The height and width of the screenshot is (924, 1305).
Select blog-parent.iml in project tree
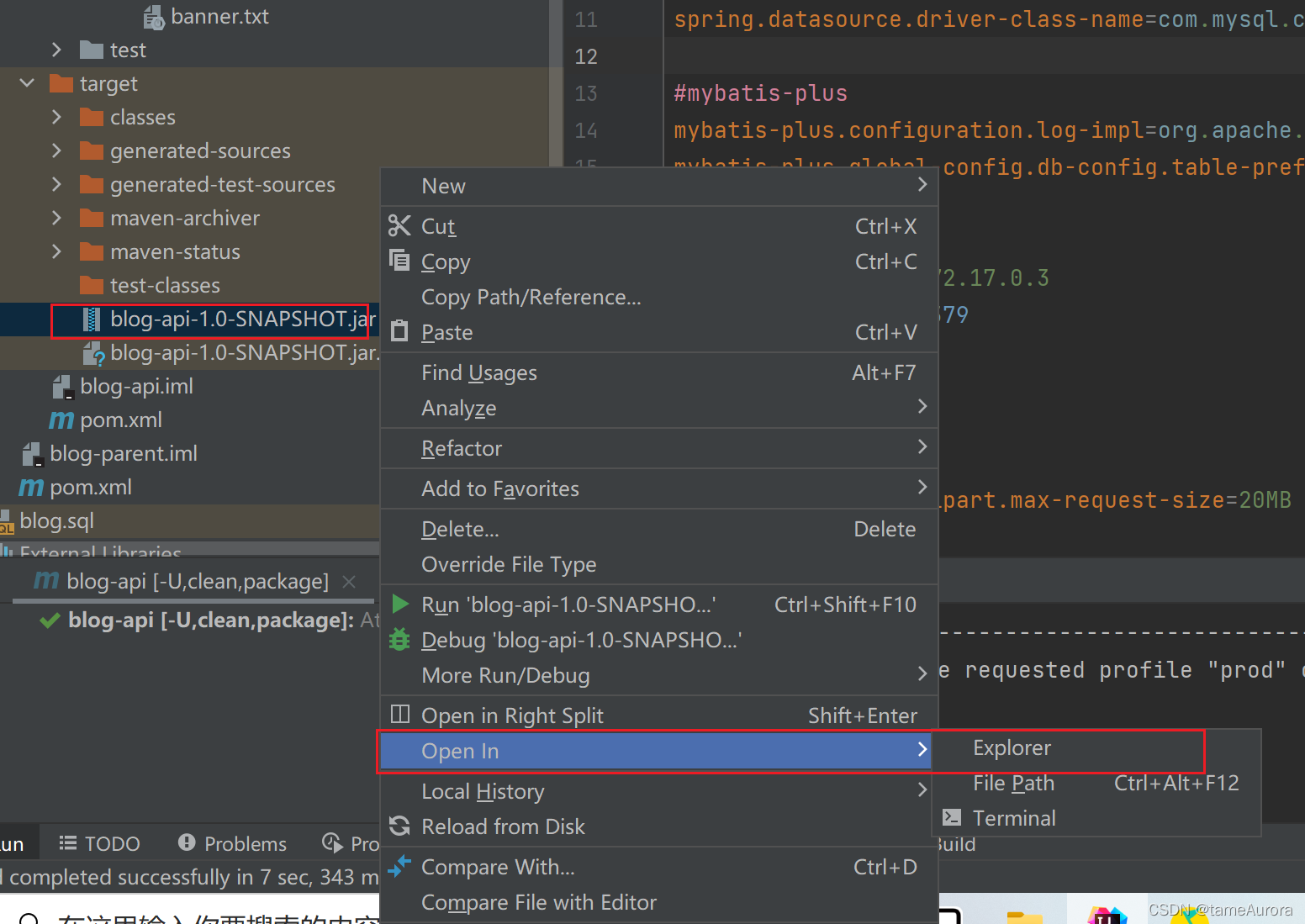pyautogui.click(x=190, y=453)
